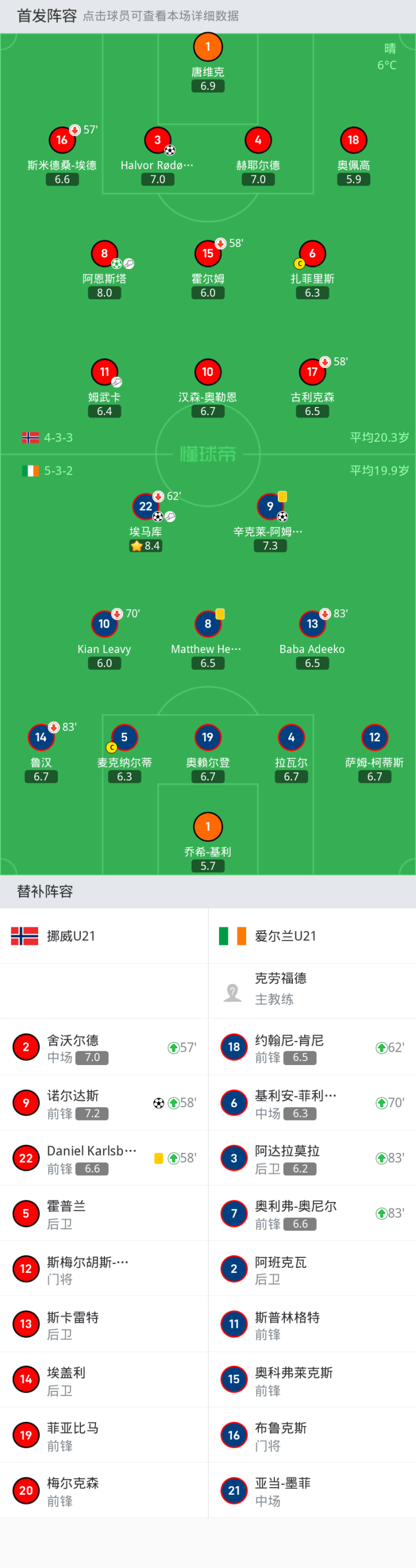Tap 霍尔姆 number 15 midfielder icon
This screenshot has width=416, height=1568.
point(207,253)
